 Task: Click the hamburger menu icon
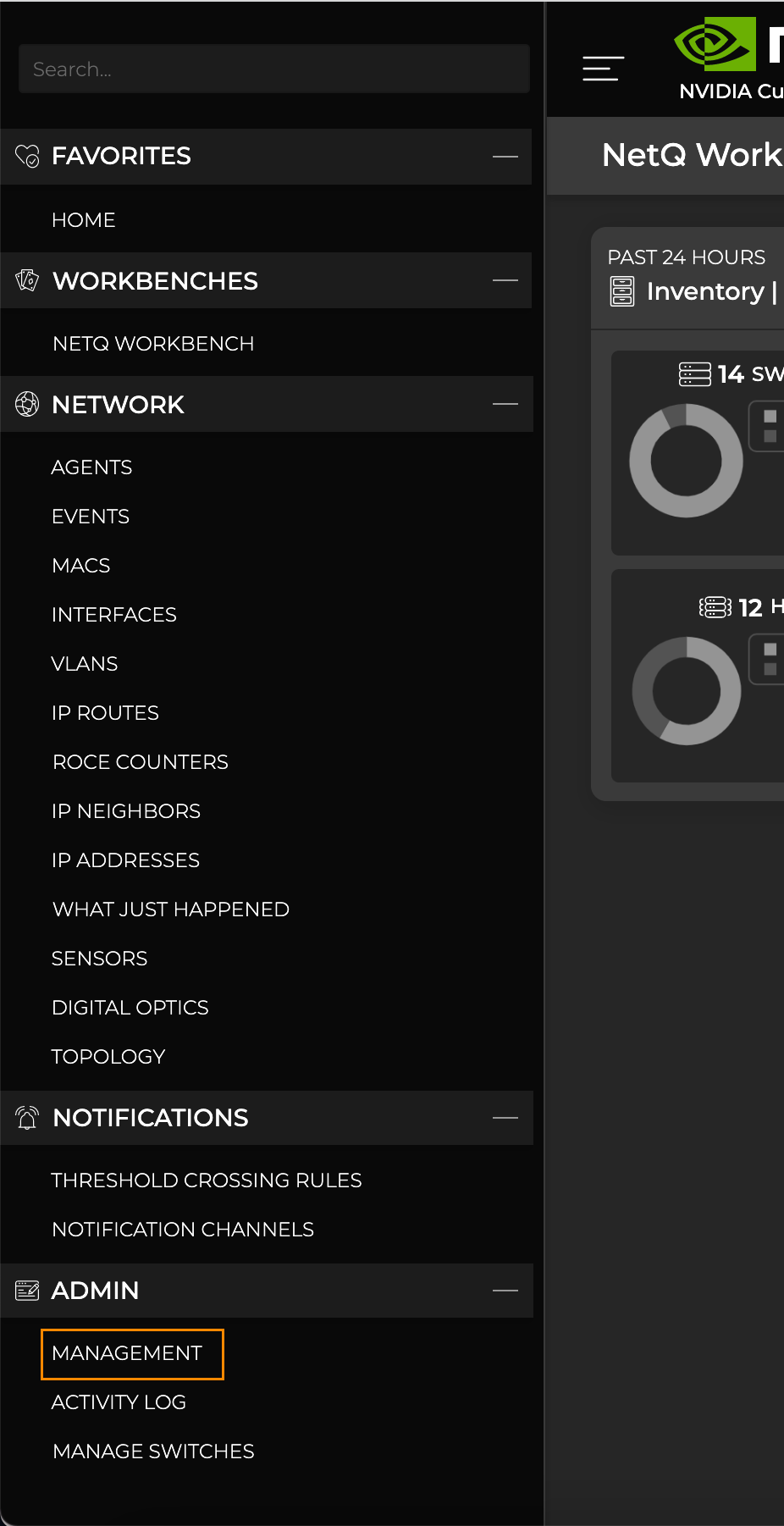[x=603, y=69]
